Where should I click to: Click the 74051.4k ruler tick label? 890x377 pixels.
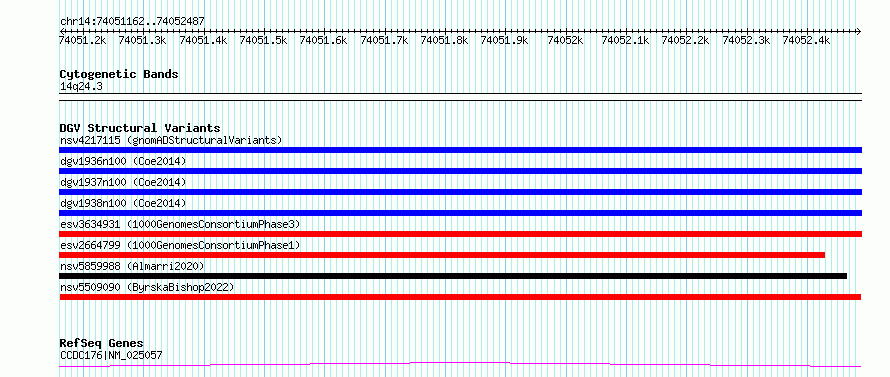point(203,40)
